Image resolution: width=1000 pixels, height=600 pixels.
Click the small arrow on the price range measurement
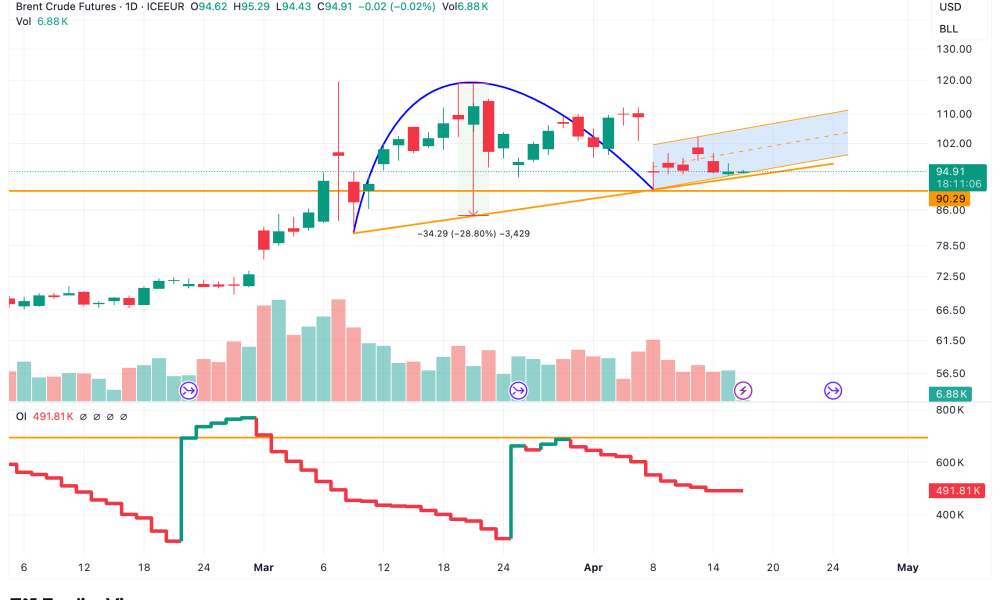(472, 212)
